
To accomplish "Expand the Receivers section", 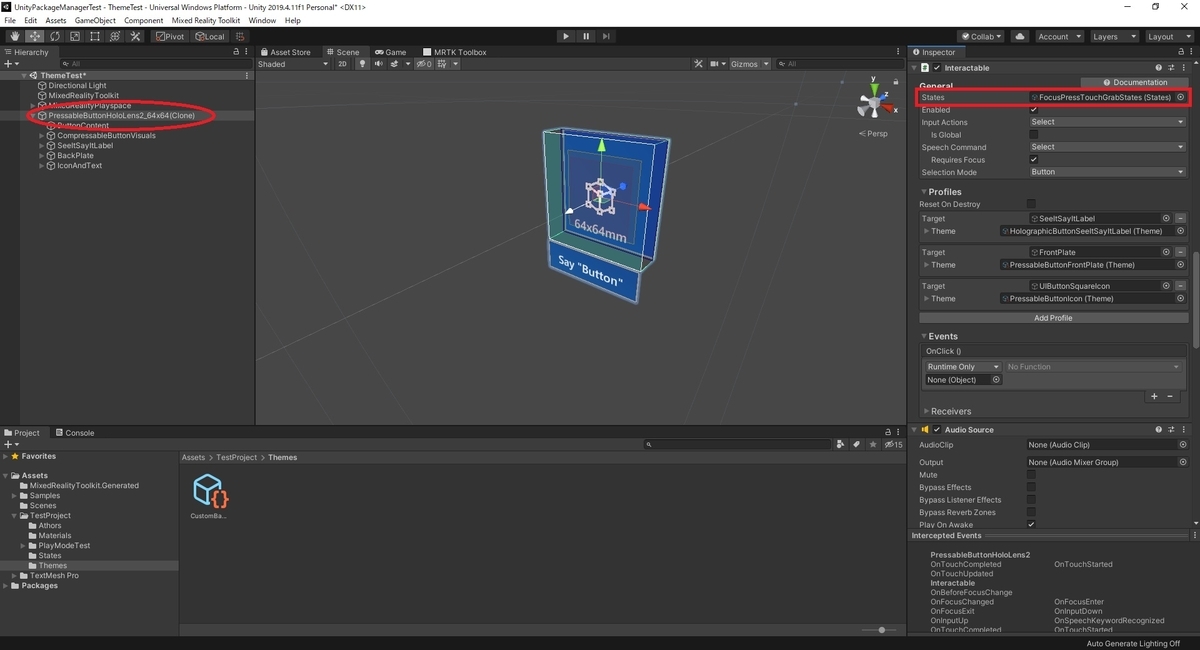I will click(x=927, y=411).
